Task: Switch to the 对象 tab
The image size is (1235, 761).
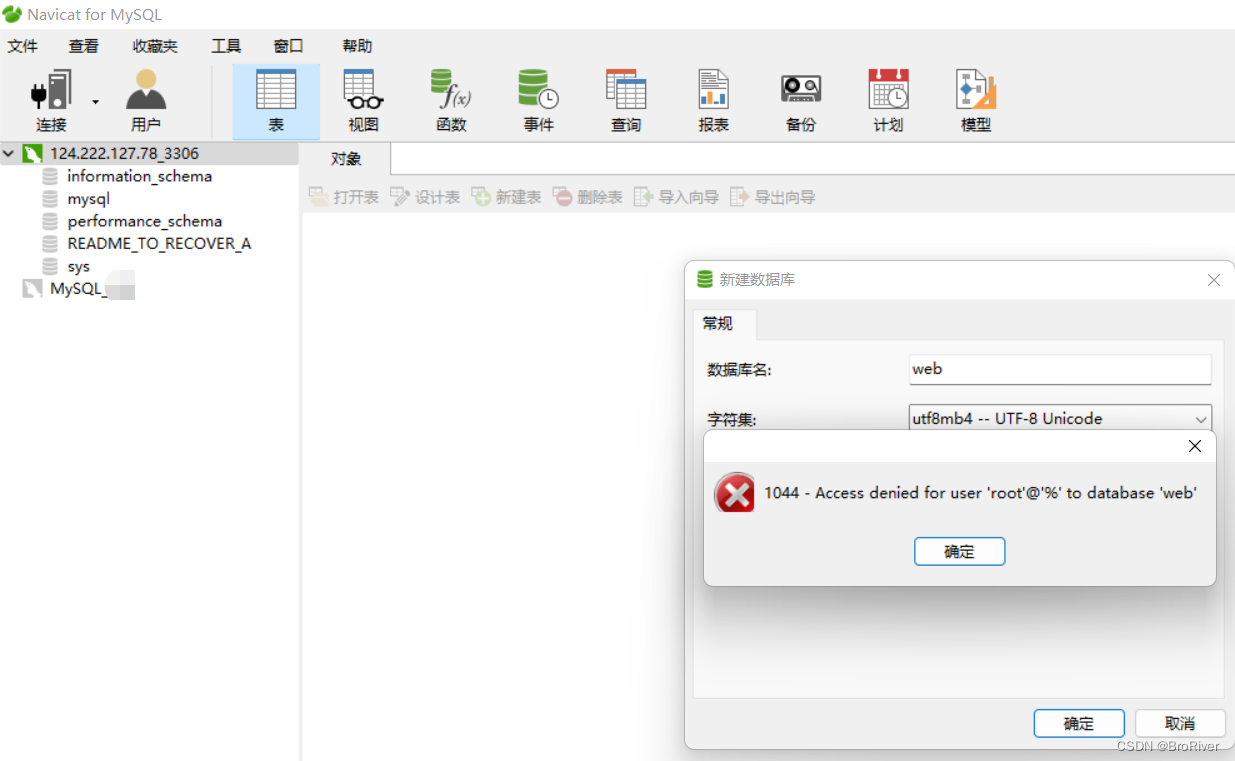Action: [346, 159]
